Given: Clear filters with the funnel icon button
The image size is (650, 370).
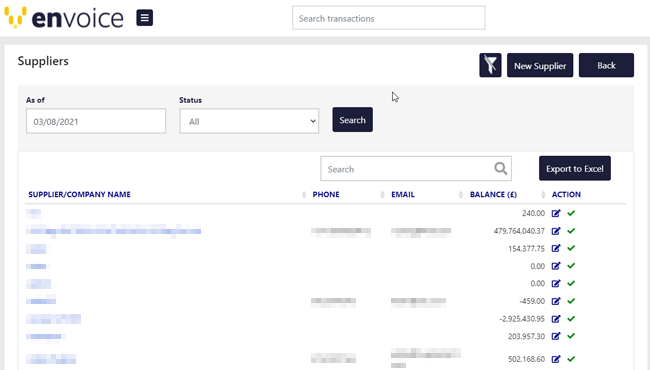Looking at the screenshot, I should coord(490,65).
